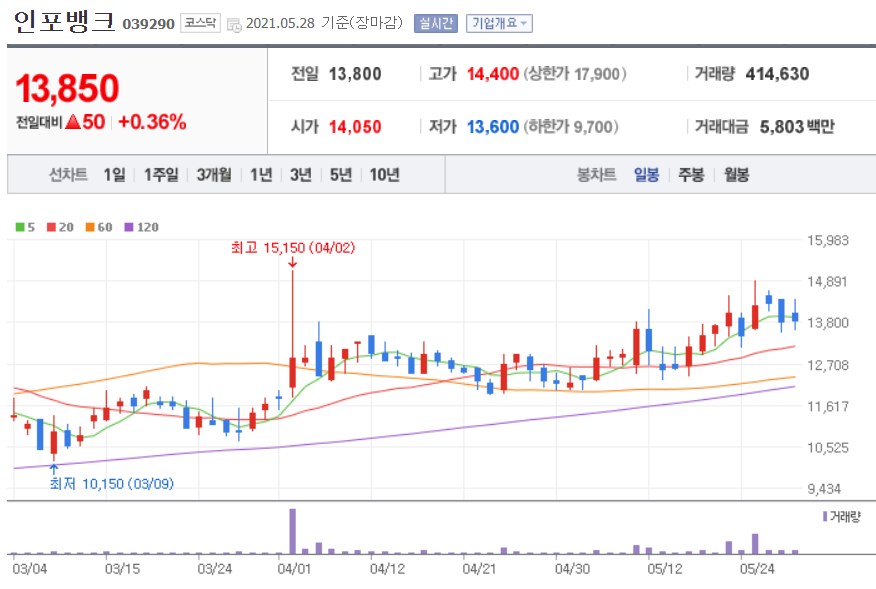Select the 3개월 line chart period
This screenshot has width=876, height=589.
(x=214, y=175)
